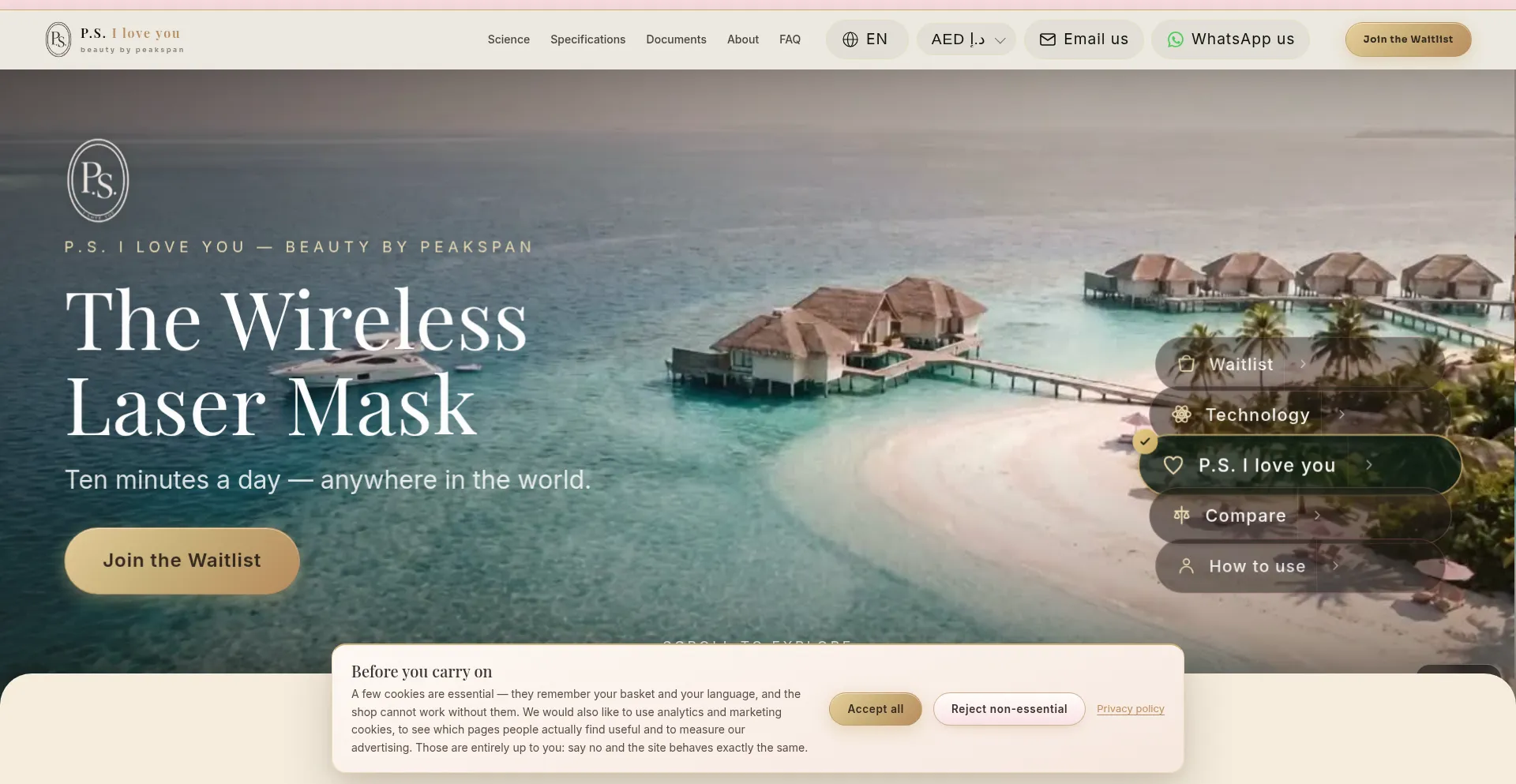1516x784 pixels.
Task: Click the chevron arrow on Technology item
Action: click(x=1342, y=415)
